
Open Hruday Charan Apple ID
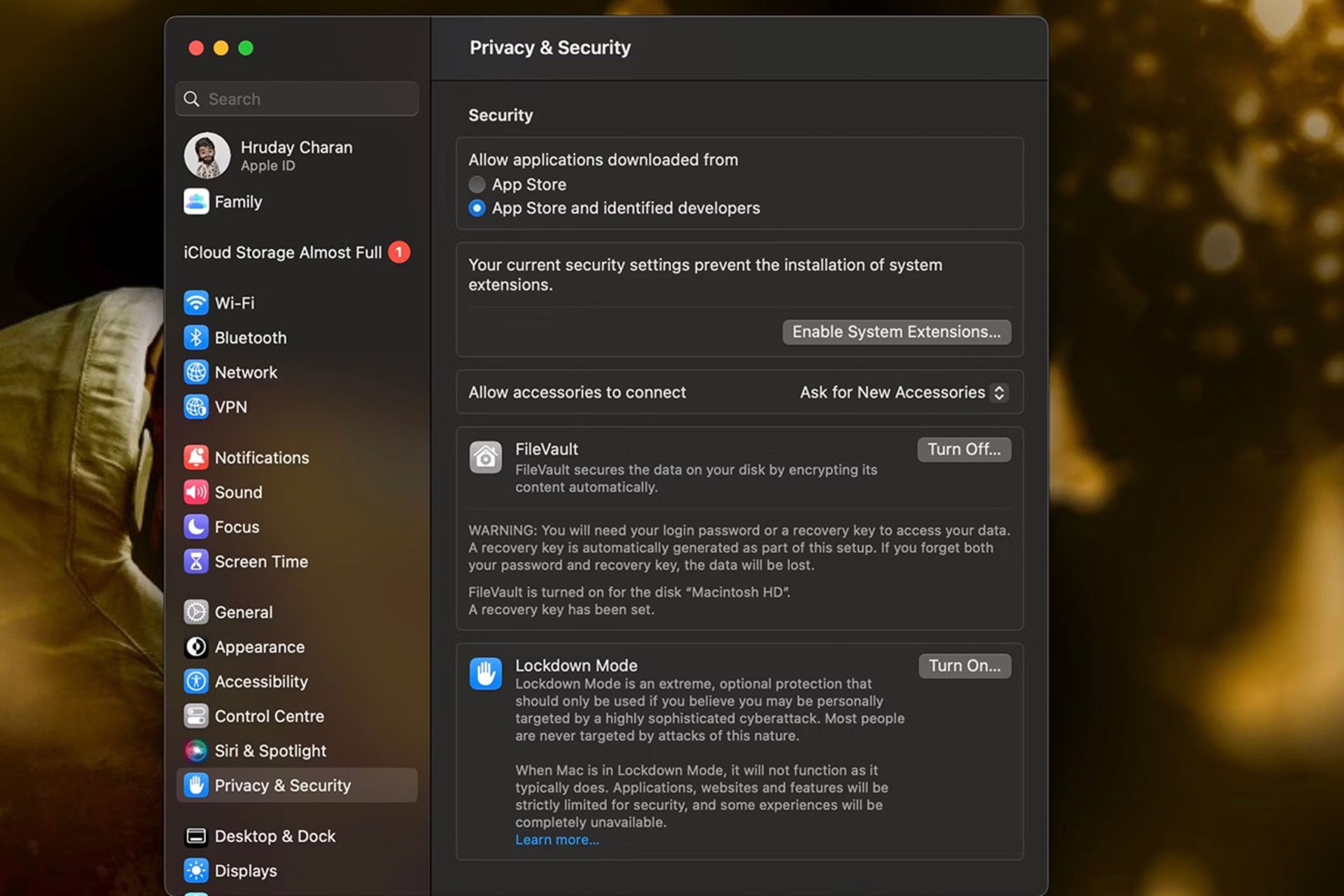tap(297, 155)
